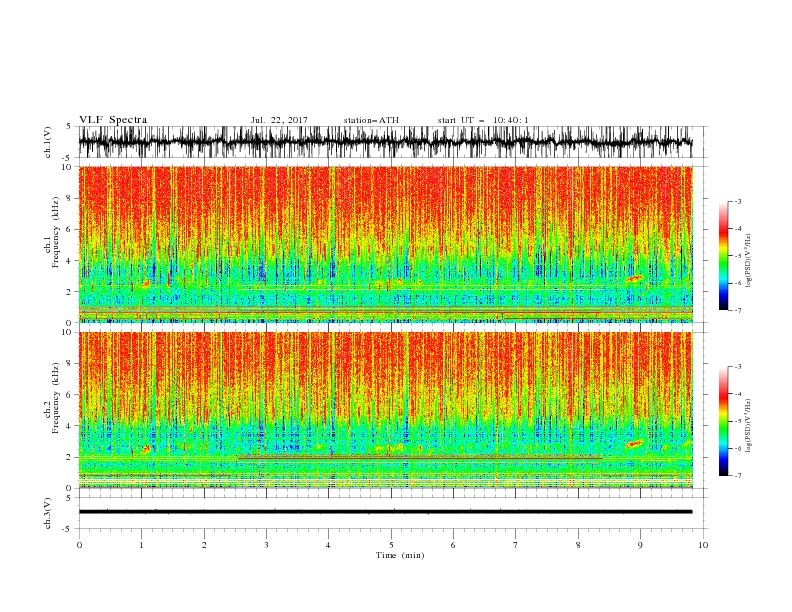792x612 pixels.
Task: Click time axis tick label '10'
Action: pos(703,545)
